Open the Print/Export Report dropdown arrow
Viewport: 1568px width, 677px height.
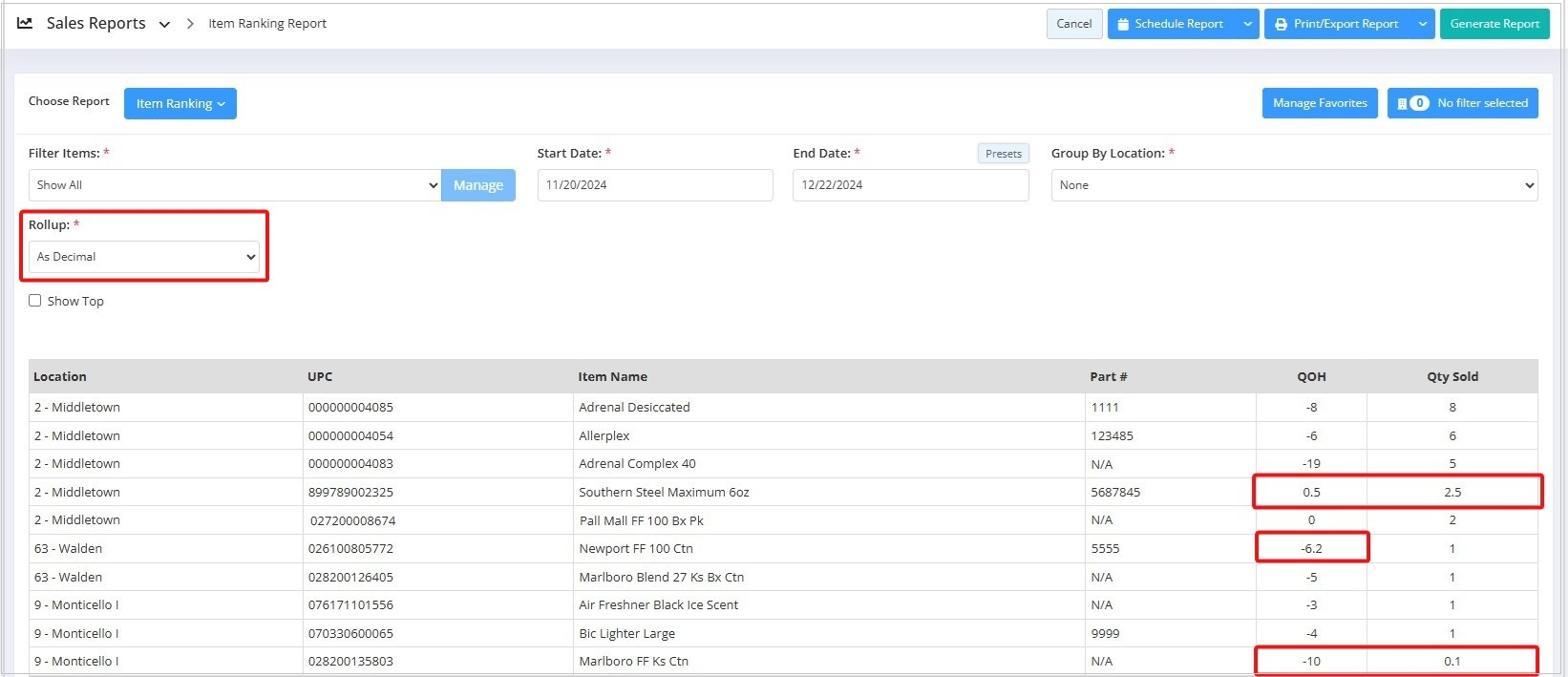tap(1423, 24)
